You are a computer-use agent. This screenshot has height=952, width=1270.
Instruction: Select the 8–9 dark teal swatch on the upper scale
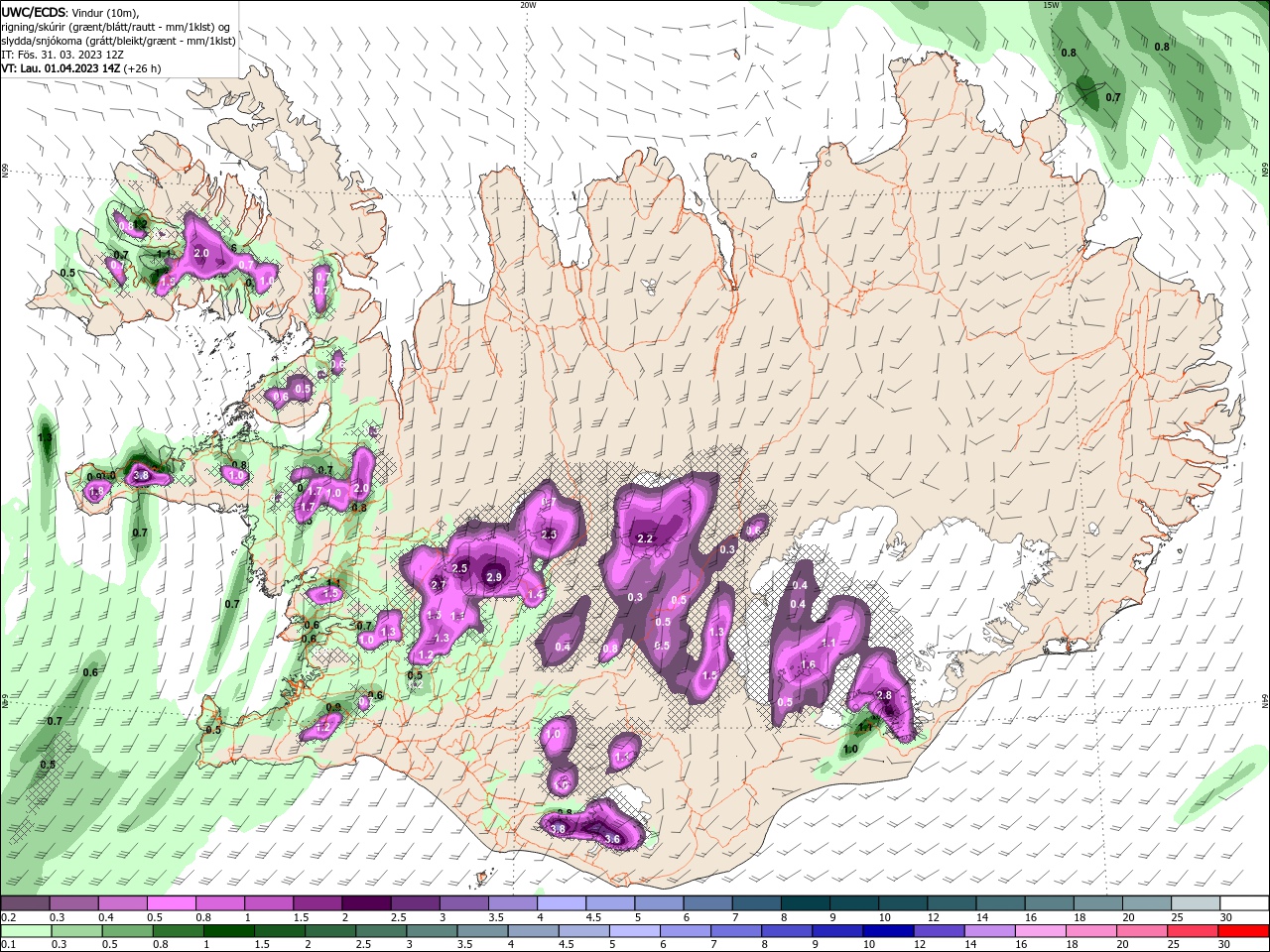pos(806,903)
